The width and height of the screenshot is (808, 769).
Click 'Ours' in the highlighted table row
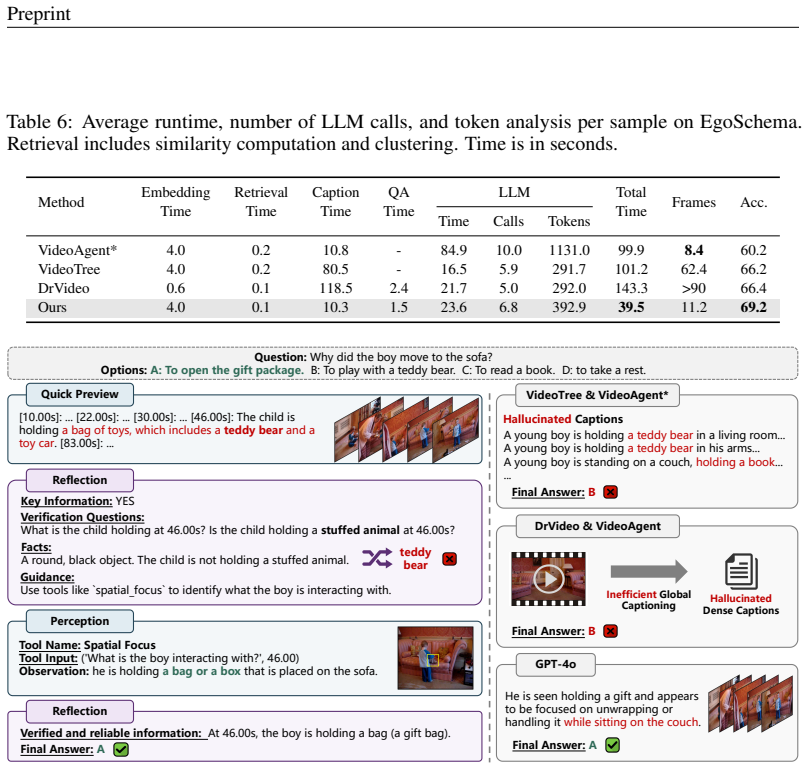click(x=52, y=307)
